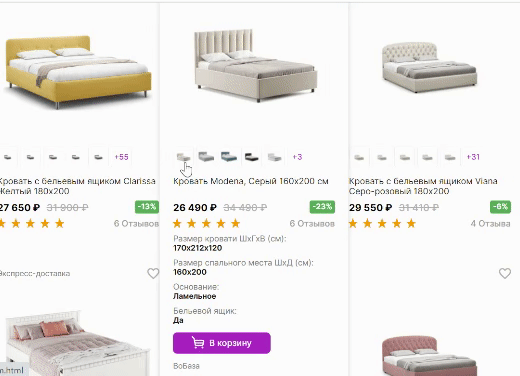Open the Viana Серо-розовый bed product link
520x376 pixels.
(423, 186)
